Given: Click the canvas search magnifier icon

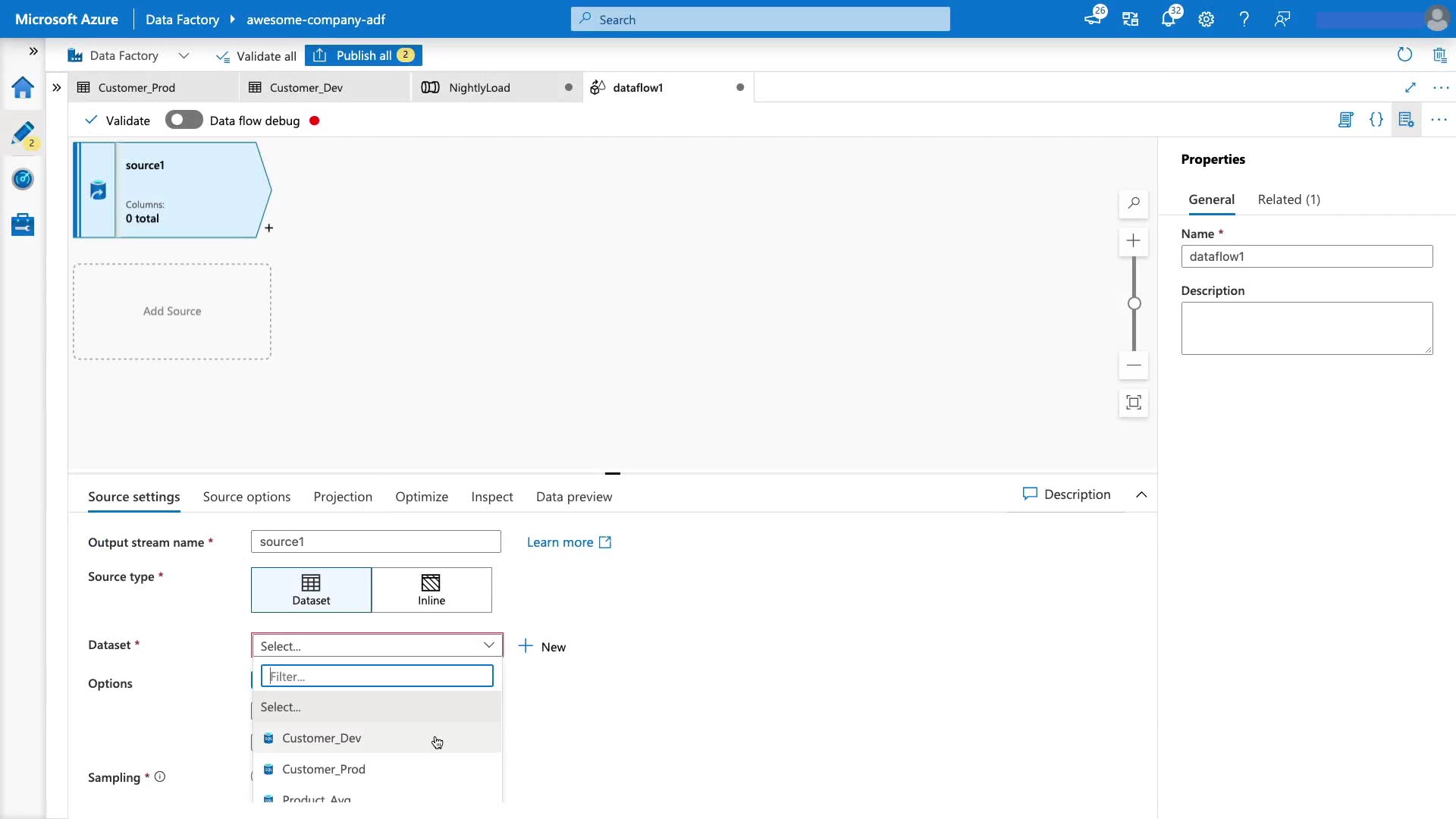Looking at the screenshot, I should tap(1134, 203).
